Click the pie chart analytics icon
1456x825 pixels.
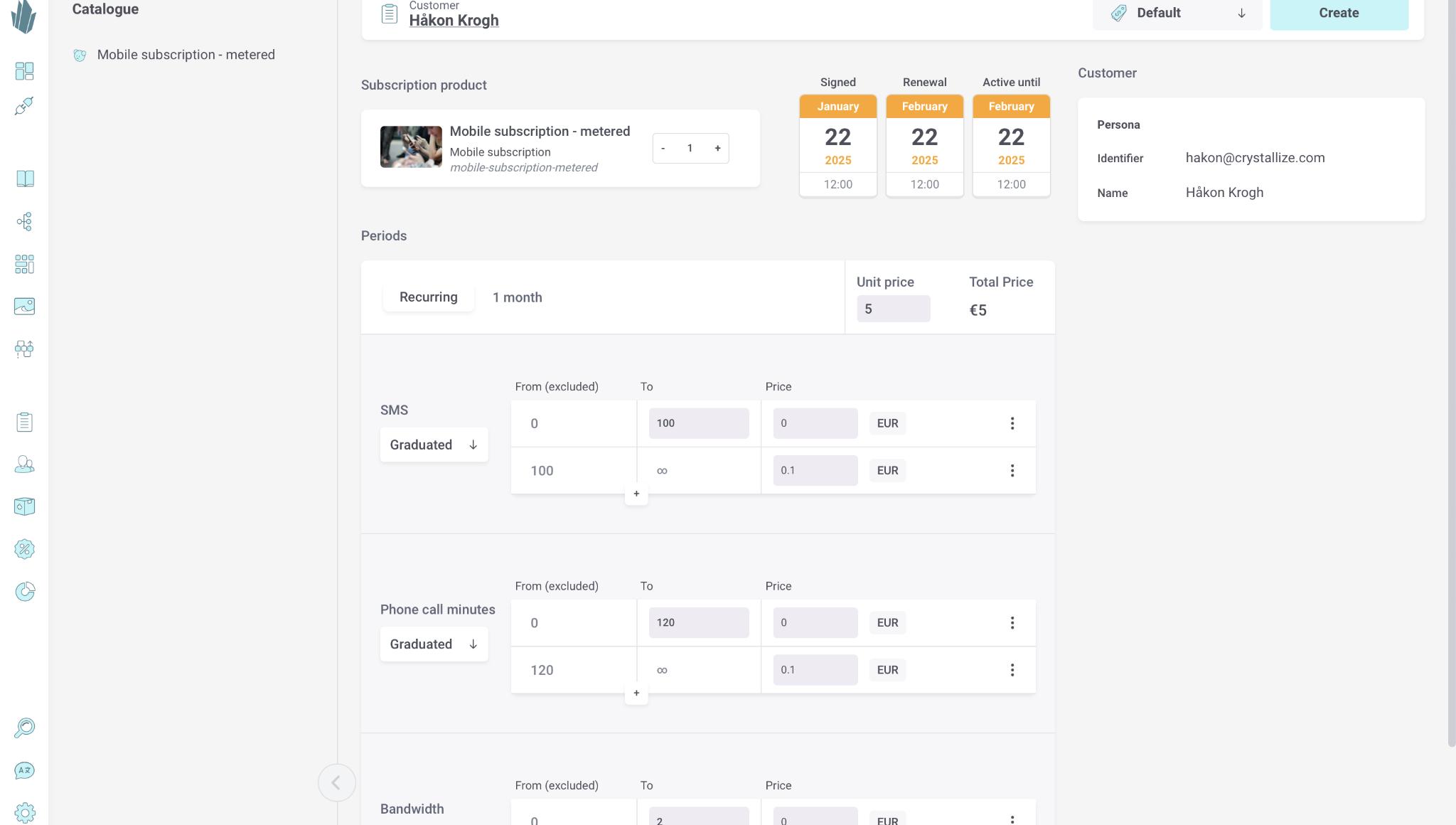coord(24,592)
